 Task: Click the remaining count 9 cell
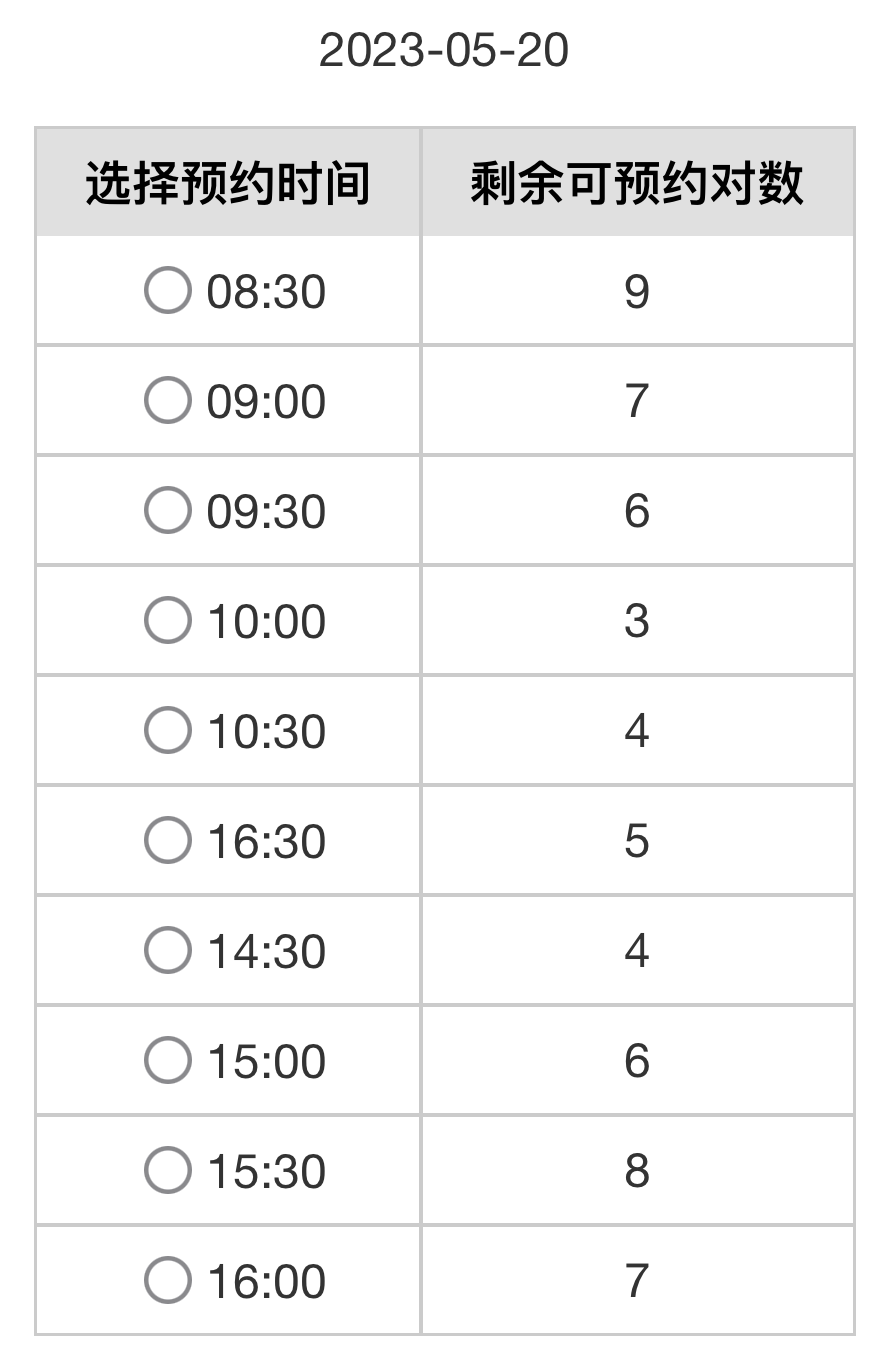pos(637,291)
